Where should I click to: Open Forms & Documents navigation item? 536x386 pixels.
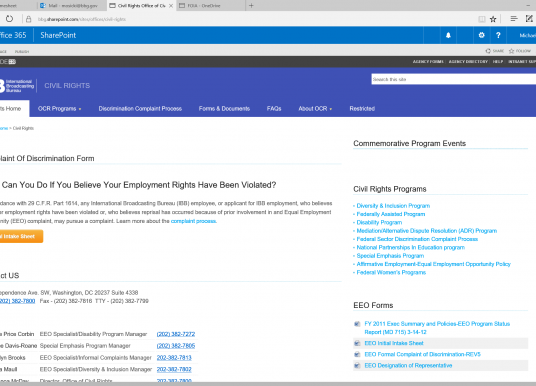(224, 109)
